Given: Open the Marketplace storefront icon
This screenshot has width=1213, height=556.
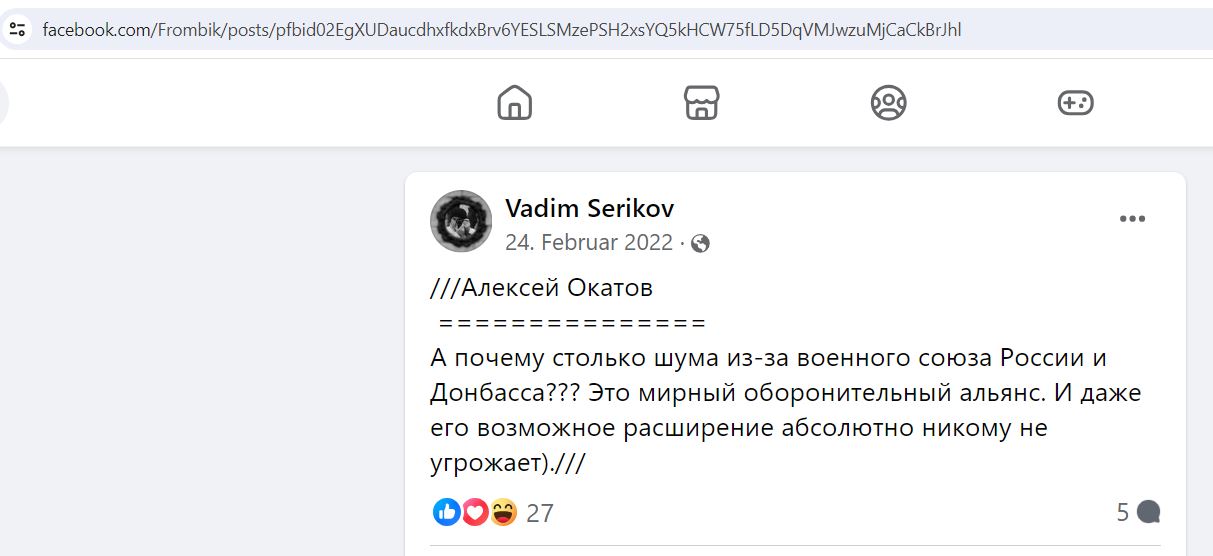Looking at the screenshot, I should [x=701, y=103].
